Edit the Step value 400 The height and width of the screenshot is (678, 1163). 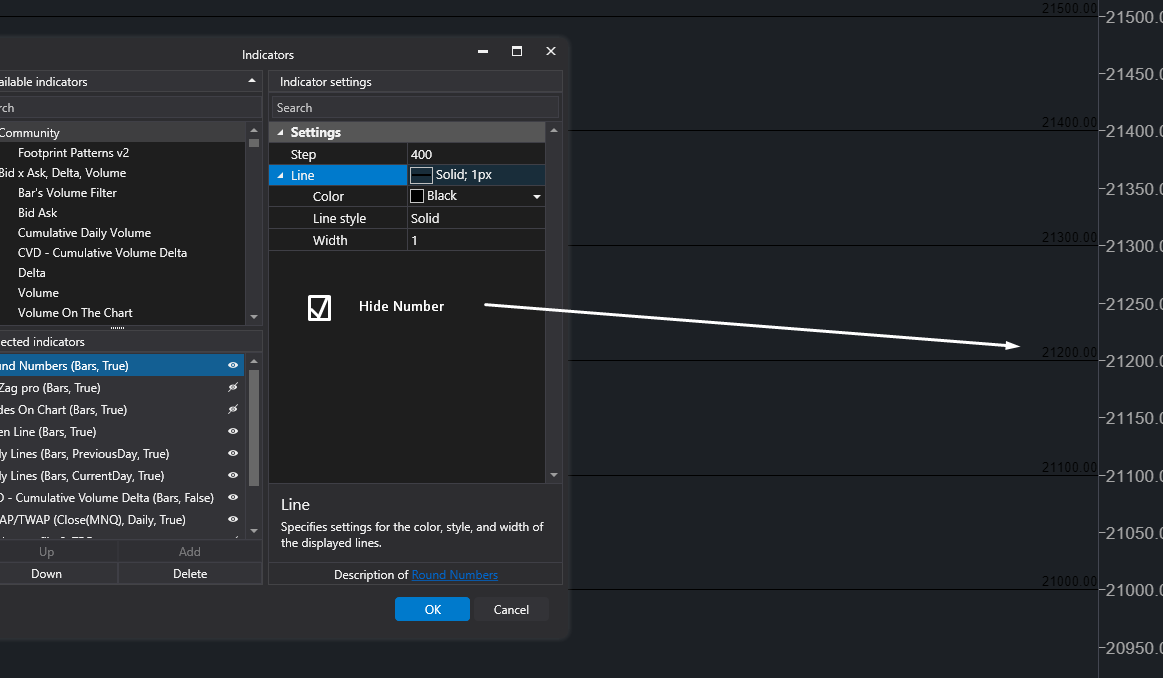476,154
